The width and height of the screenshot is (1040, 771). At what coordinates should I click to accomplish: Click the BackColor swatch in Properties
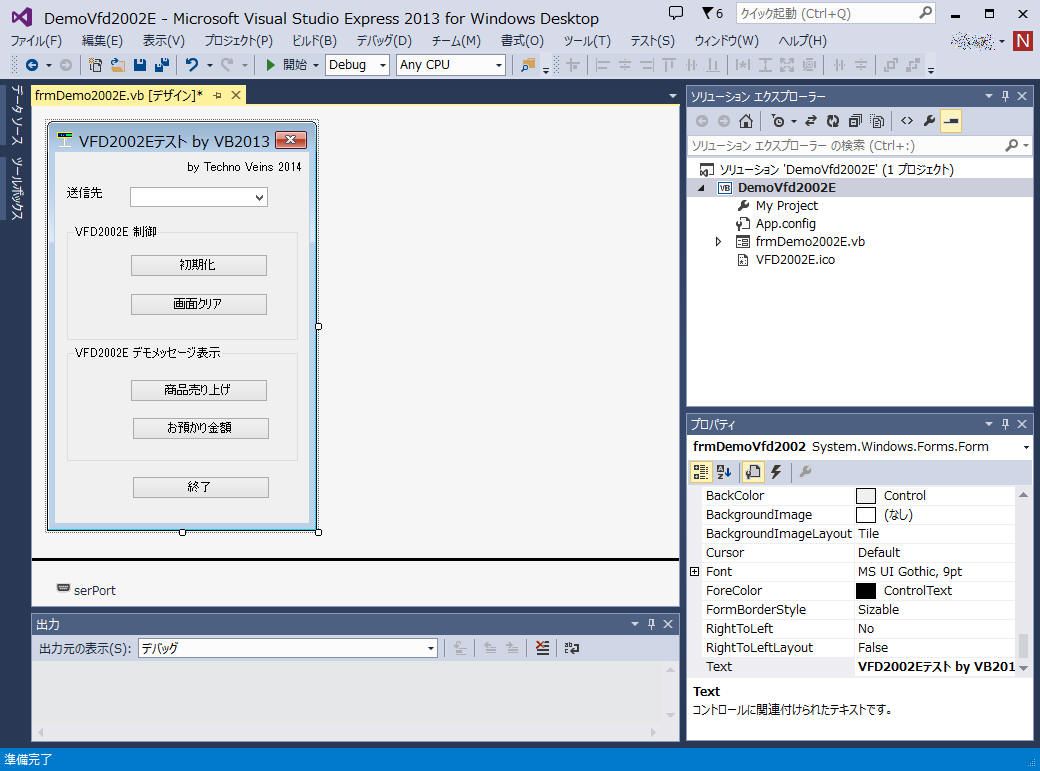click(x=866, y=496)
